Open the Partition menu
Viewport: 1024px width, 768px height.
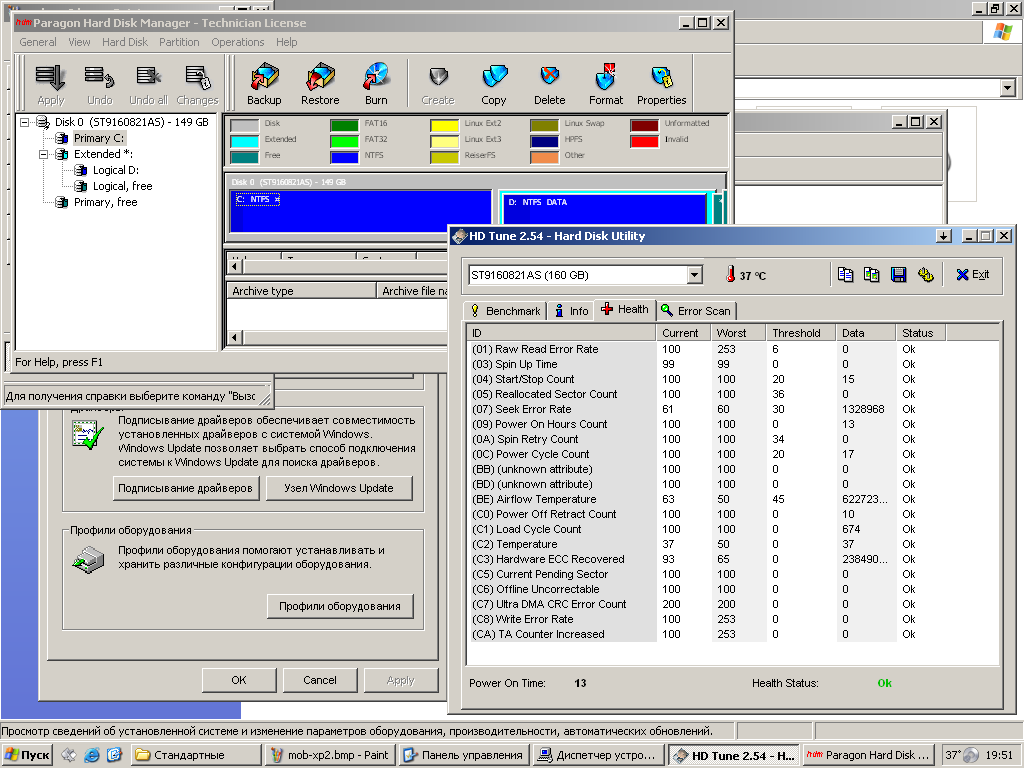pos(179,42)
